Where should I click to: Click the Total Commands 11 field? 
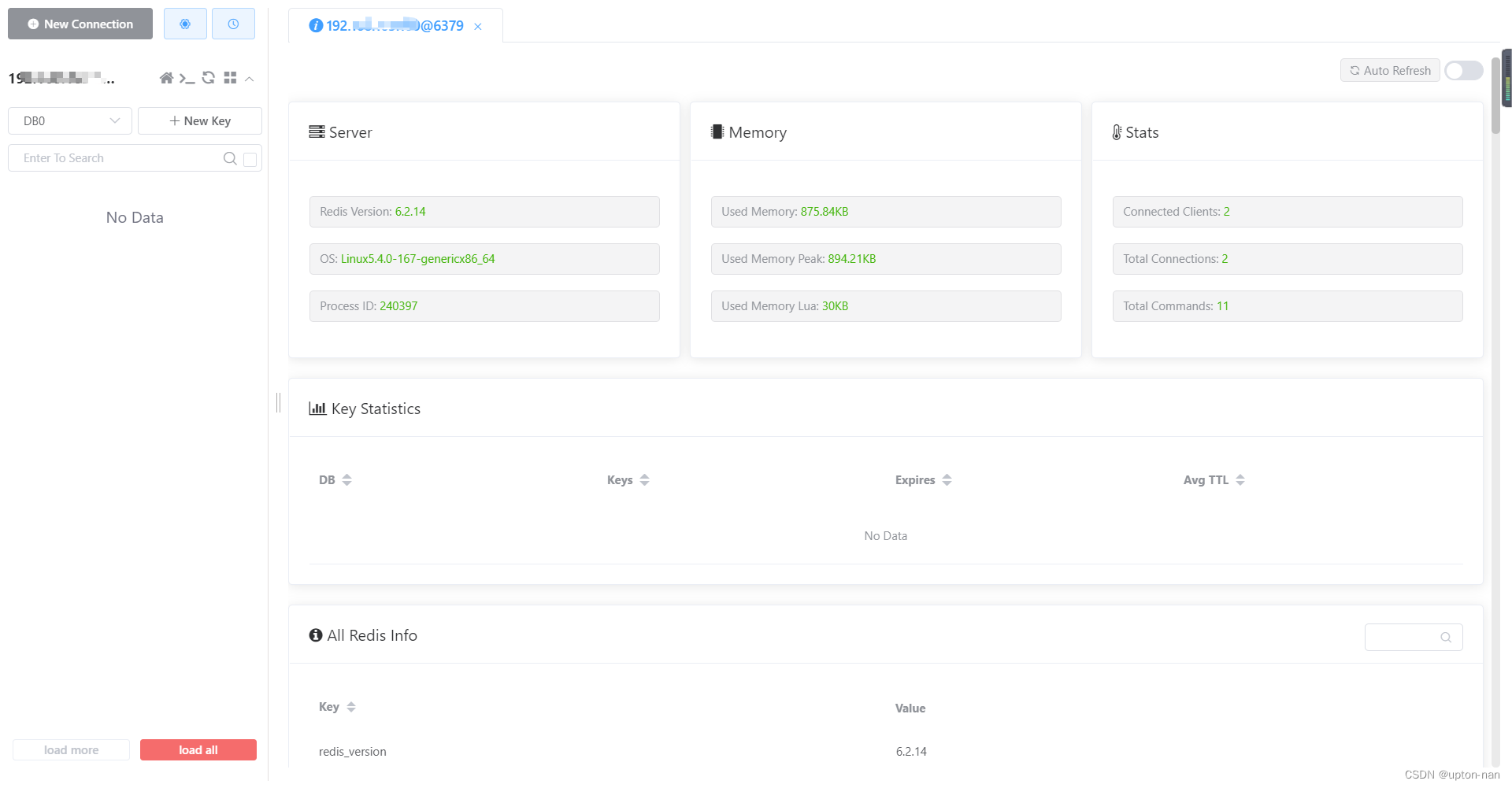coord(1288,306)
